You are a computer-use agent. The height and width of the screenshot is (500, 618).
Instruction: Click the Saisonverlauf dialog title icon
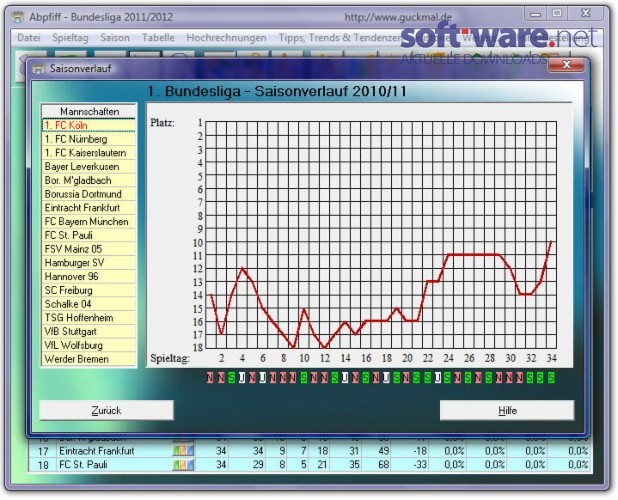point(38,69)
